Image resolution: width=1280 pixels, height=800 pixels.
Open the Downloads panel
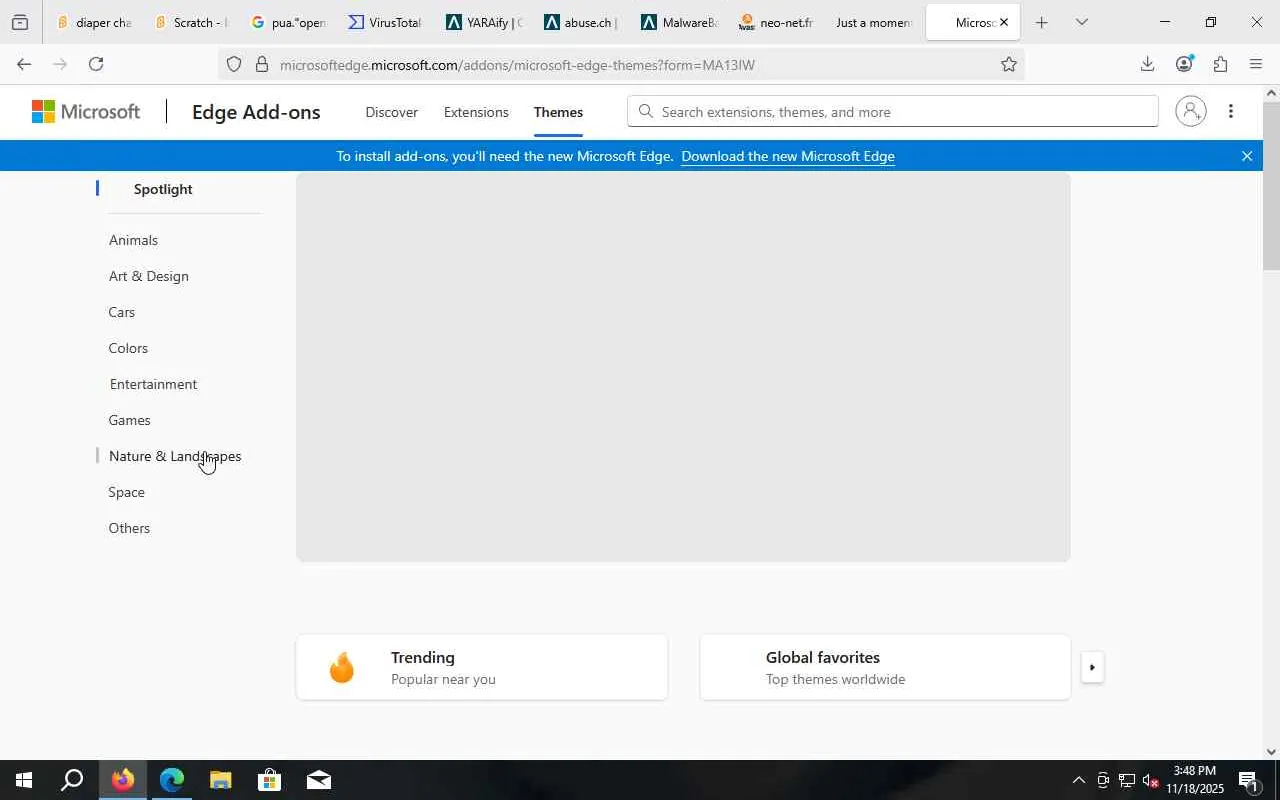pyautogui.click(x=1147, y=64)
